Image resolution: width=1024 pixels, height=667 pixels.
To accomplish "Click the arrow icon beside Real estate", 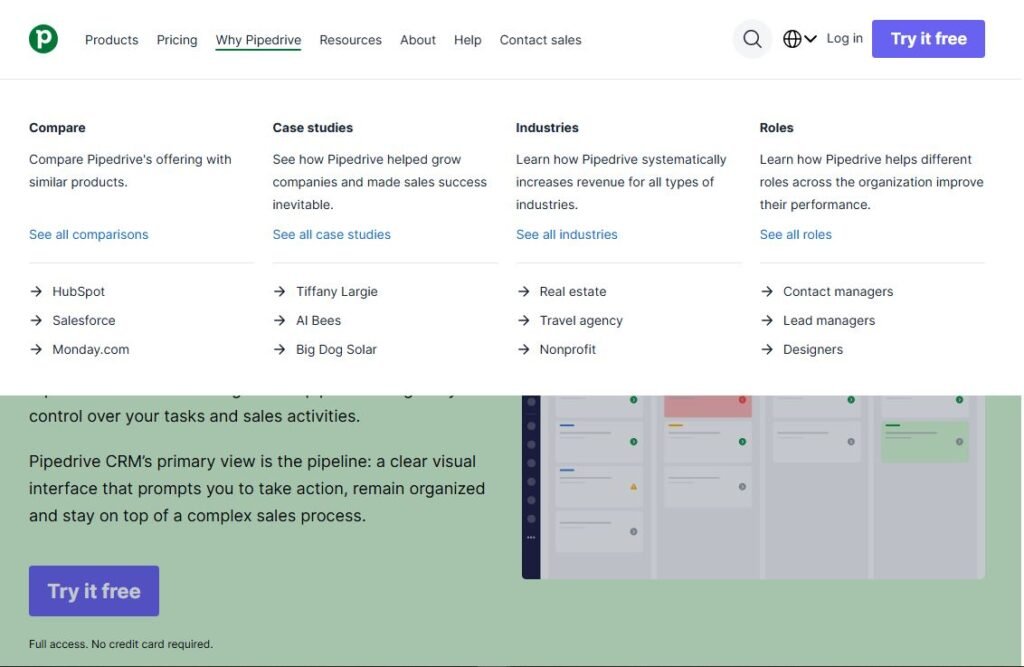I will click(523, 291).
